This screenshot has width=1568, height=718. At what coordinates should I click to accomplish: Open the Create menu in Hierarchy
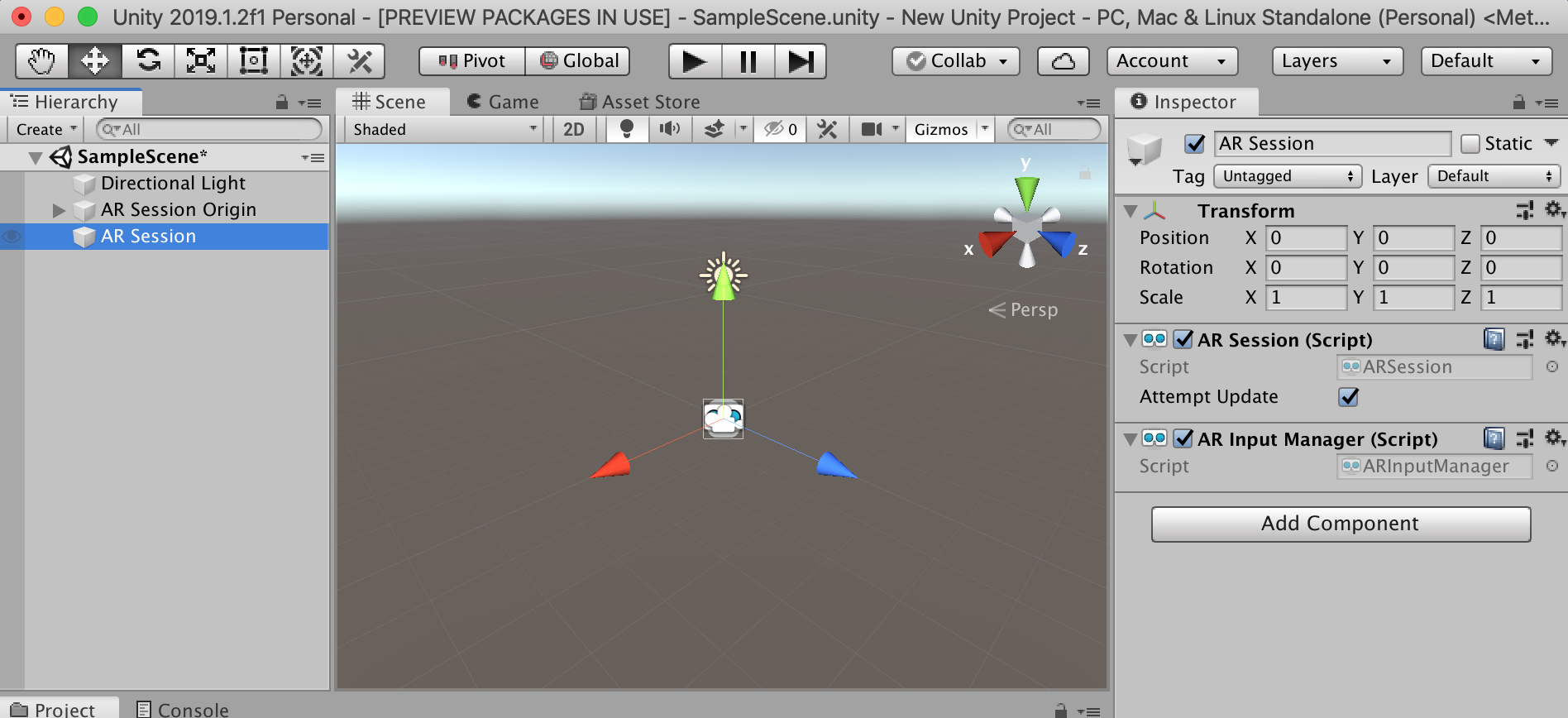click(46, 129)
